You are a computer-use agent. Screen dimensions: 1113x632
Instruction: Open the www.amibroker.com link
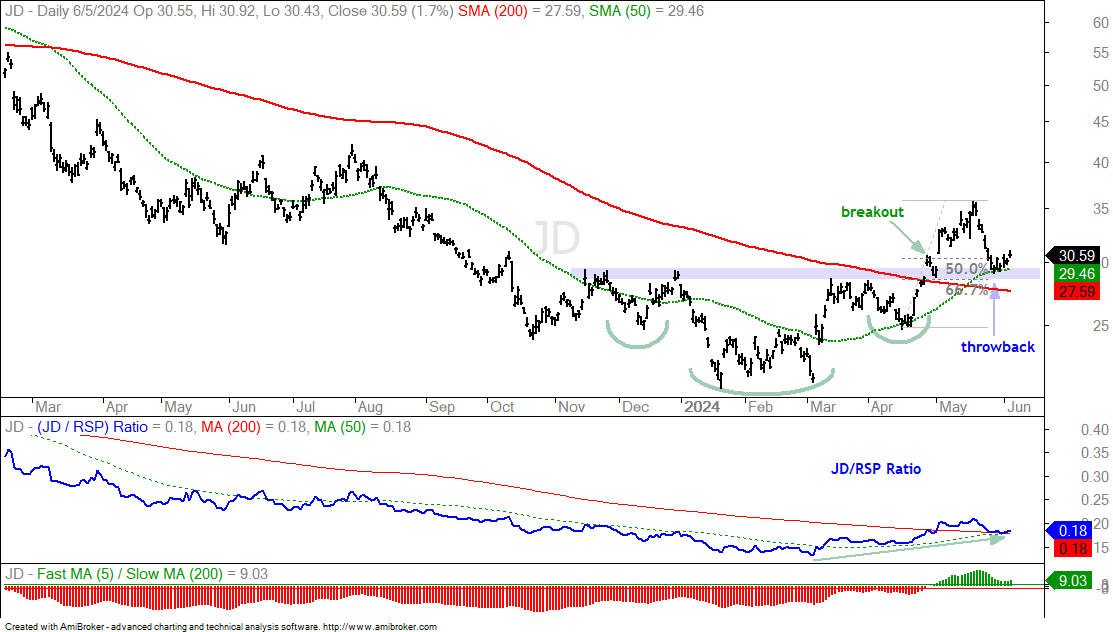coord(380,627)
